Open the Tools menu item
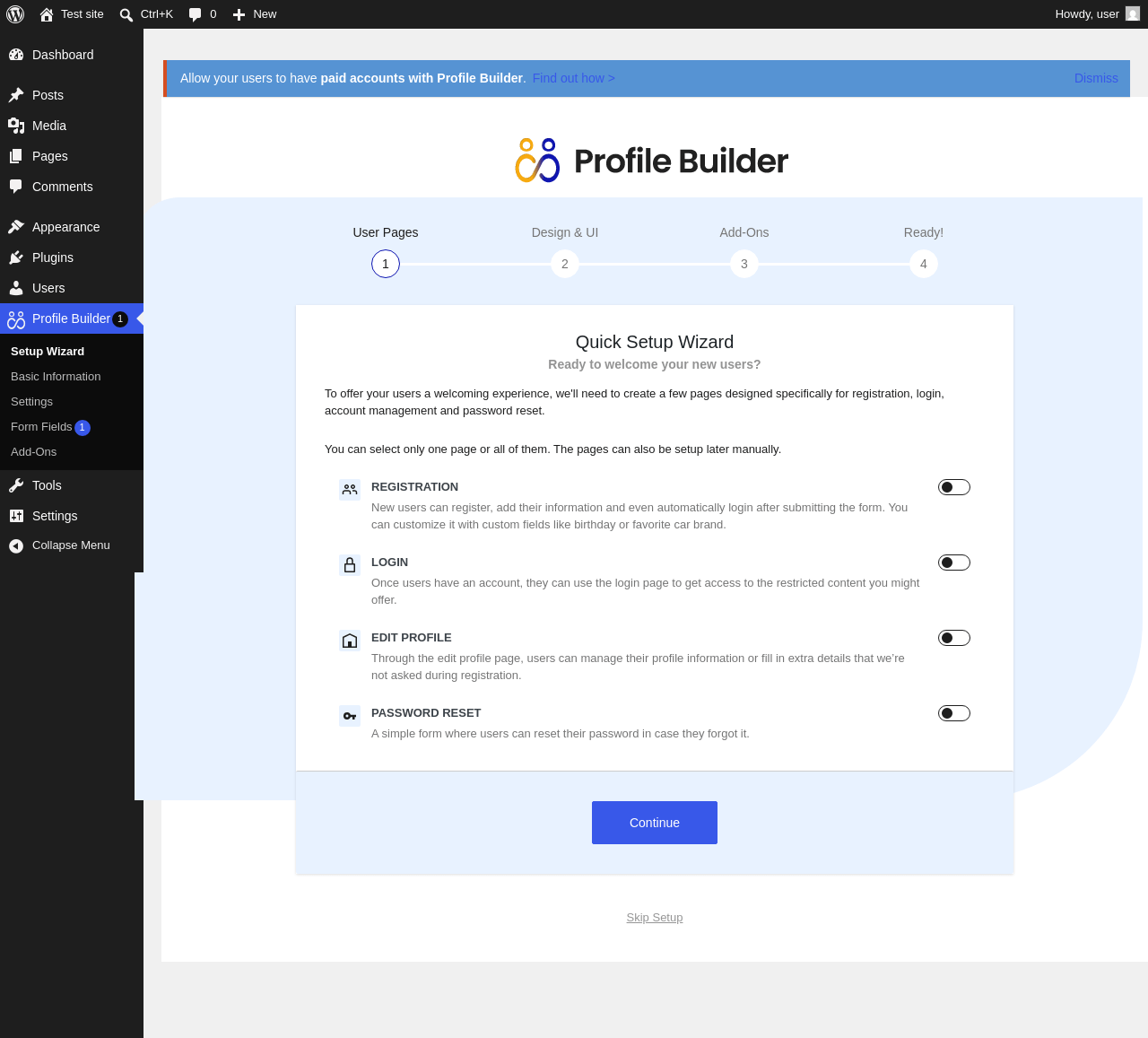1148x1038 pixels. click(x=72, y=485)
